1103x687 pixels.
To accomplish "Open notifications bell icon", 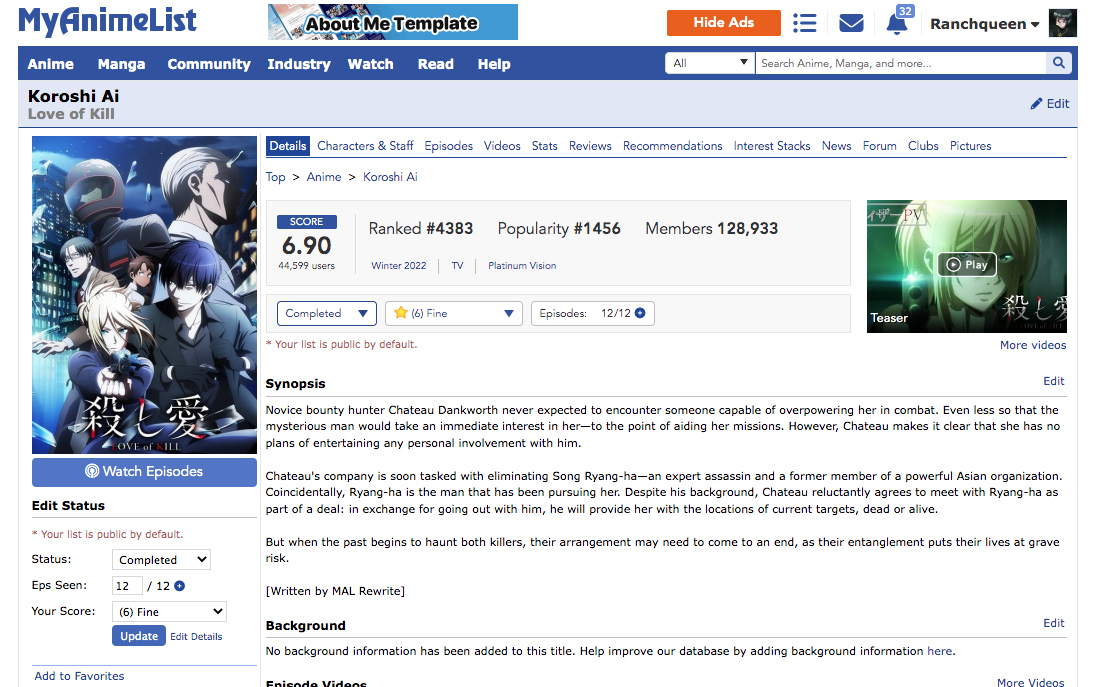I will (897, 23).
